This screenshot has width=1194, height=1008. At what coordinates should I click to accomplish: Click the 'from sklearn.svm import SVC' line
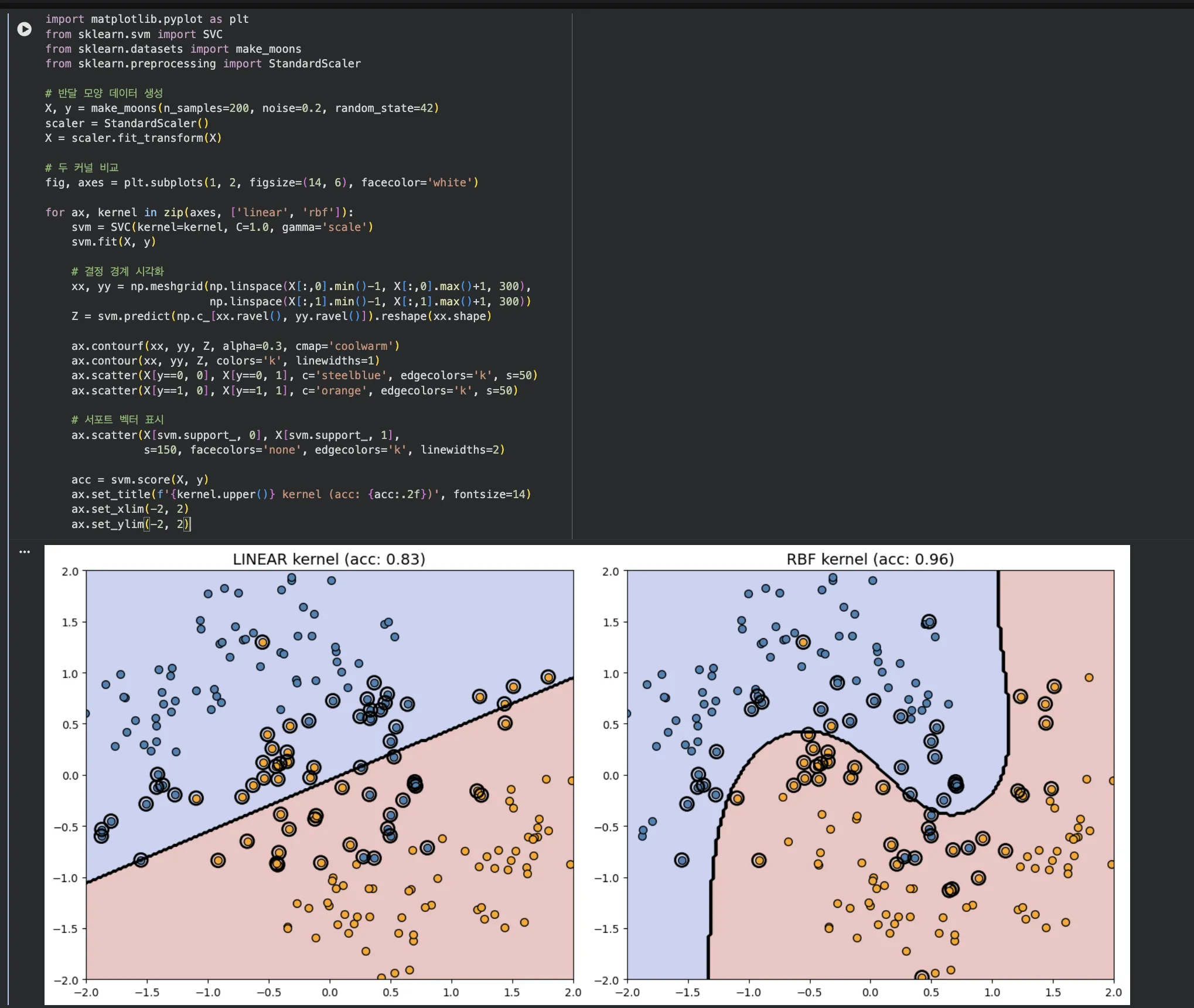pyautogui.click(x=134, y=35)
